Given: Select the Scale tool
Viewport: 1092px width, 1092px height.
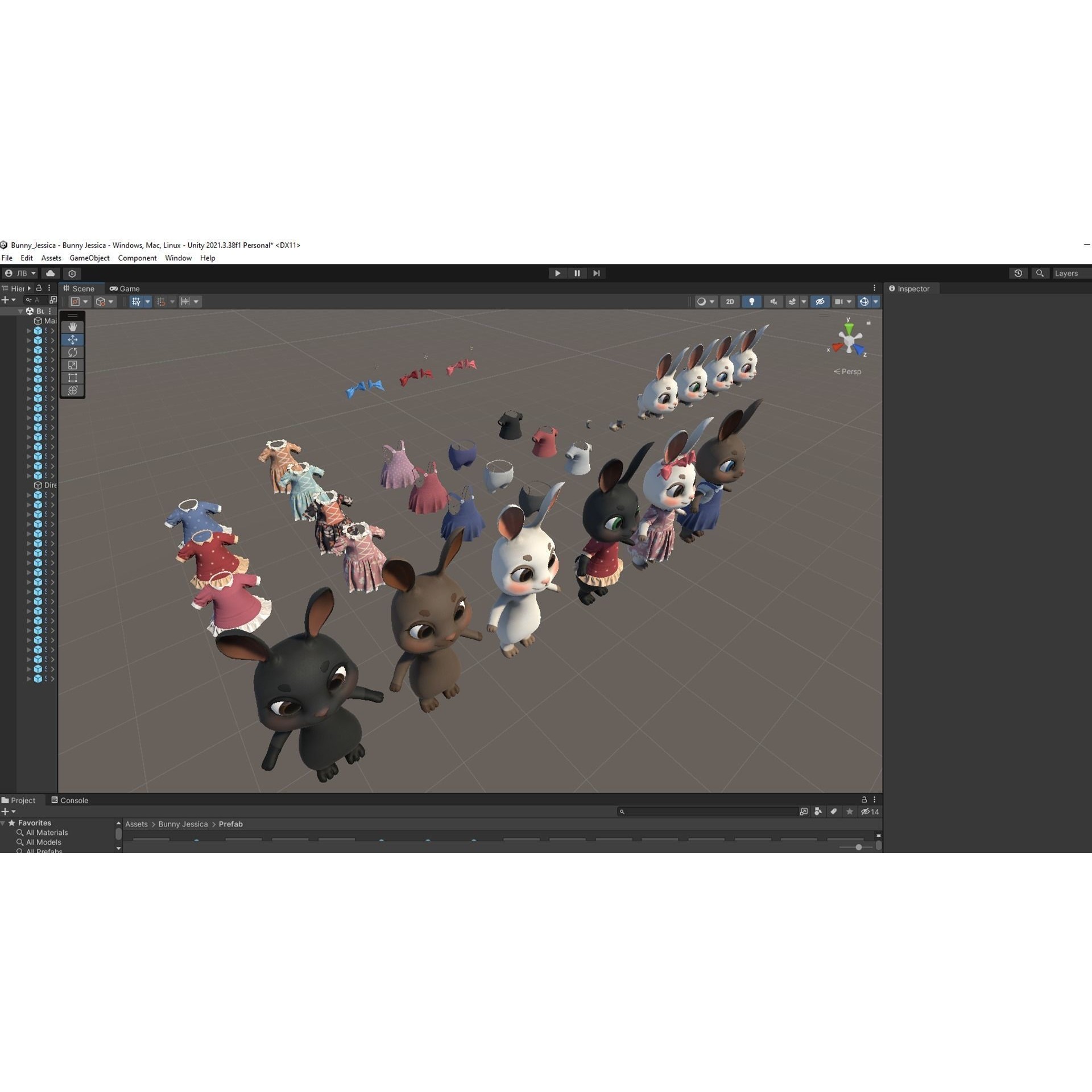Looking at the screenshot, I should [73, 365].
